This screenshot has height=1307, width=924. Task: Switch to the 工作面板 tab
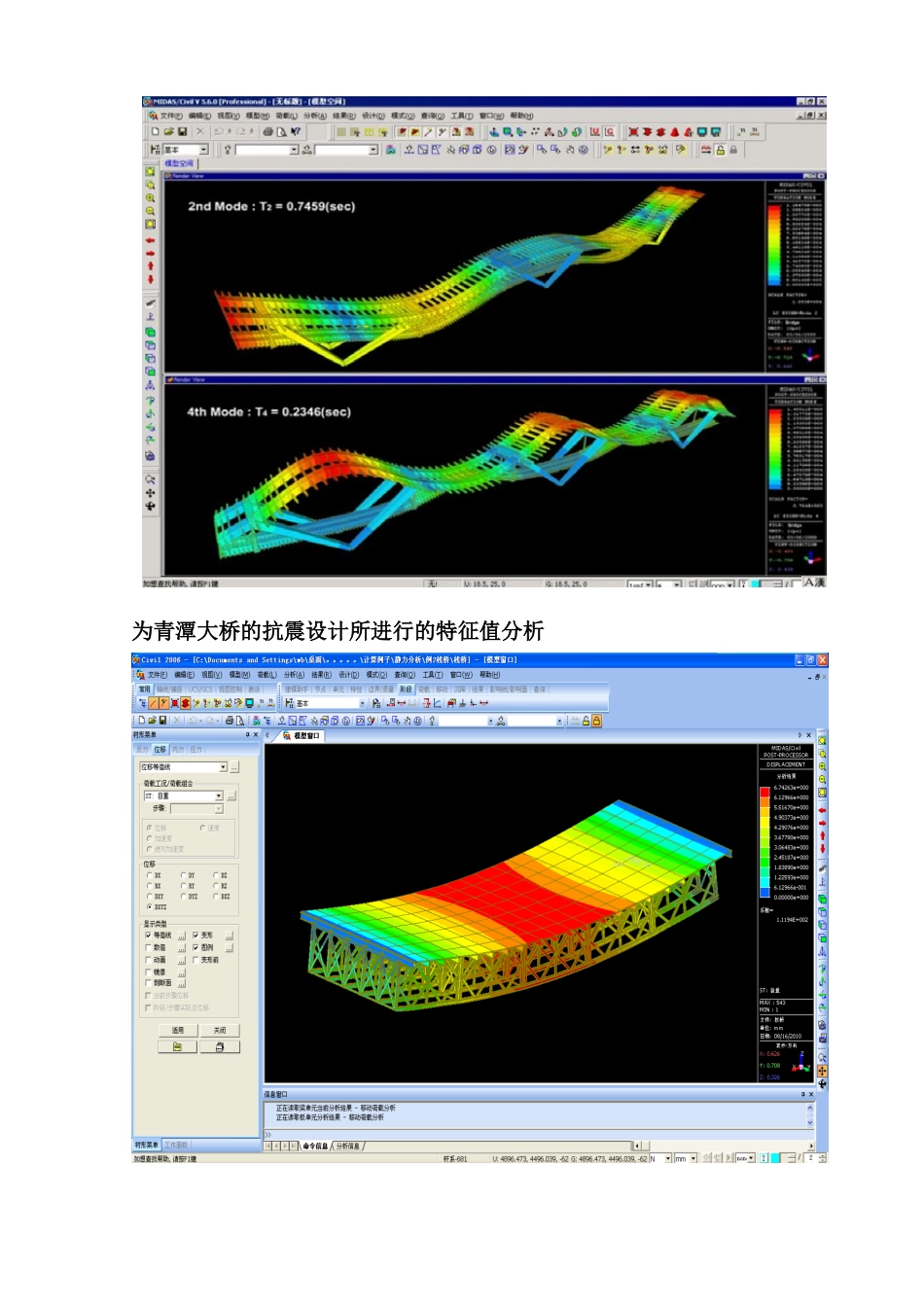176,1146
